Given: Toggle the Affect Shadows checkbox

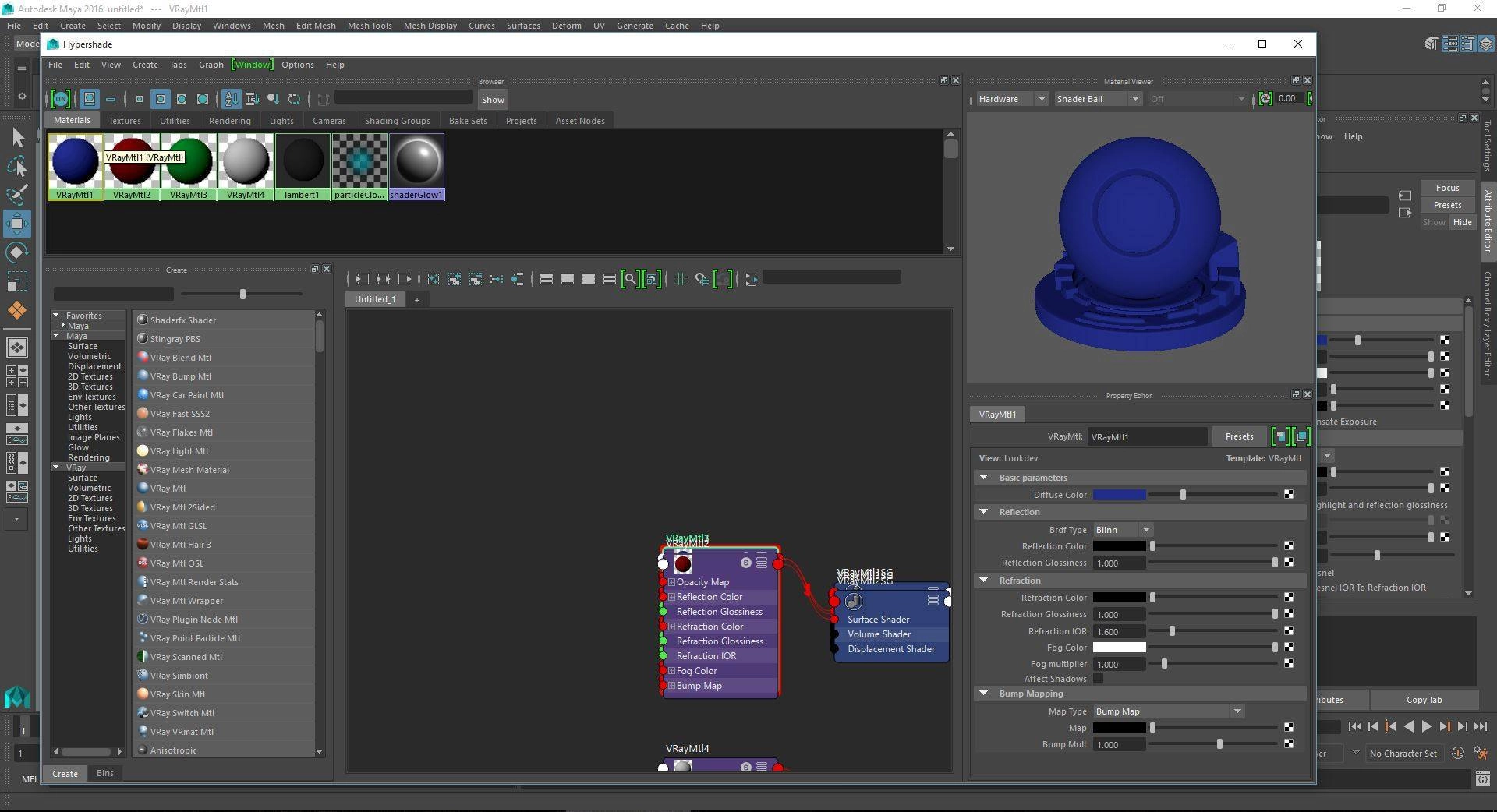Looking at the screenshot, I should [1099, 679].
